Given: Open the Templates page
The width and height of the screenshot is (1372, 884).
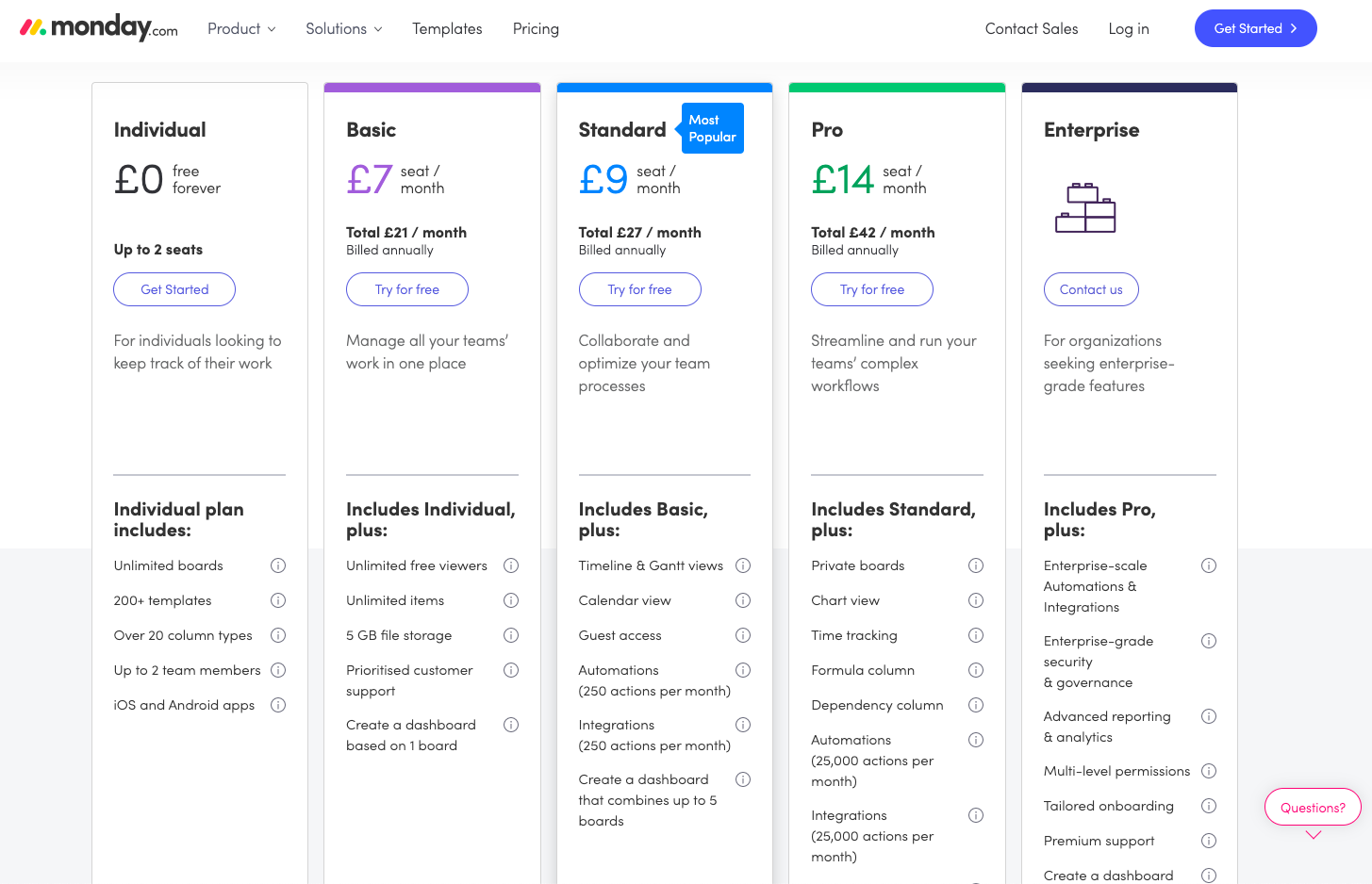Looking at the screenshot, I should [x=447, y=29].
